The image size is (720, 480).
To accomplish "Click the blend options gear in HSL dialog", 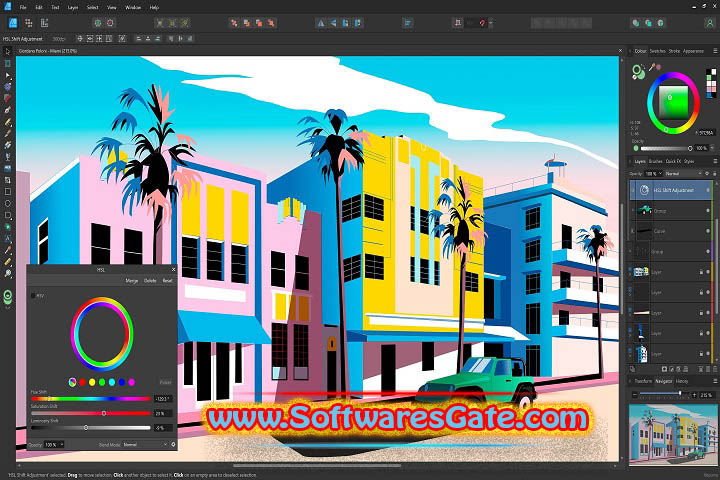I will pyautogui.click(x=173, y=445).
